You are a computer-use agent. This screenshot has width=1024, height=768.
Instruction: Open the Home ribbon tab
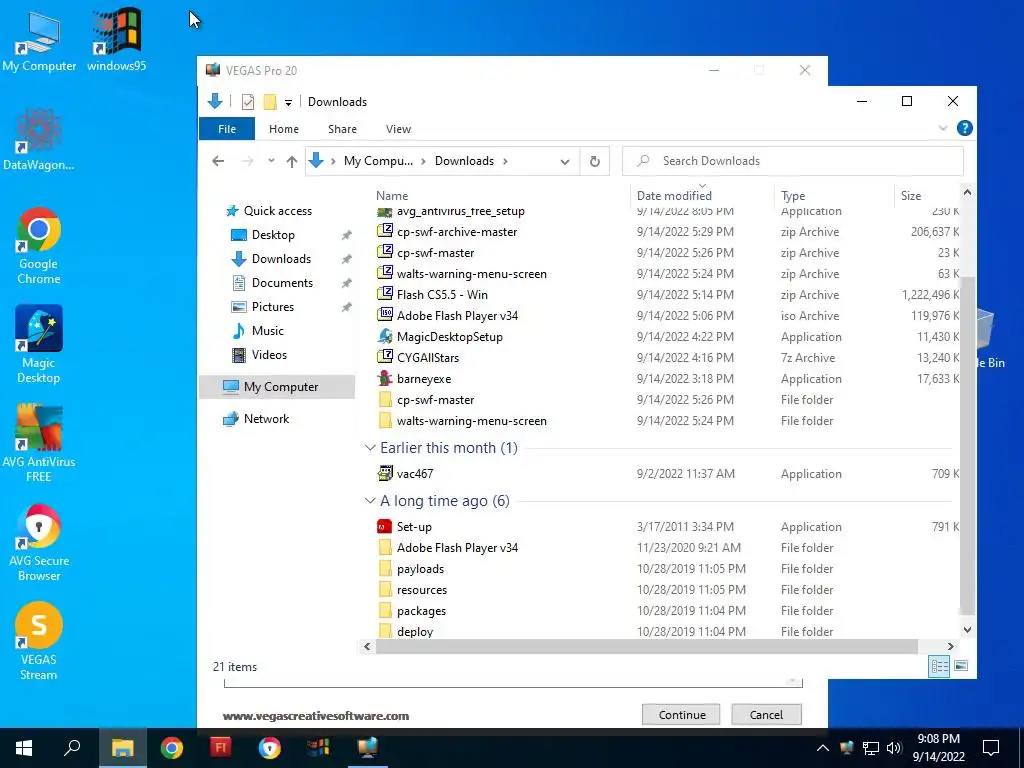point(283,129)
